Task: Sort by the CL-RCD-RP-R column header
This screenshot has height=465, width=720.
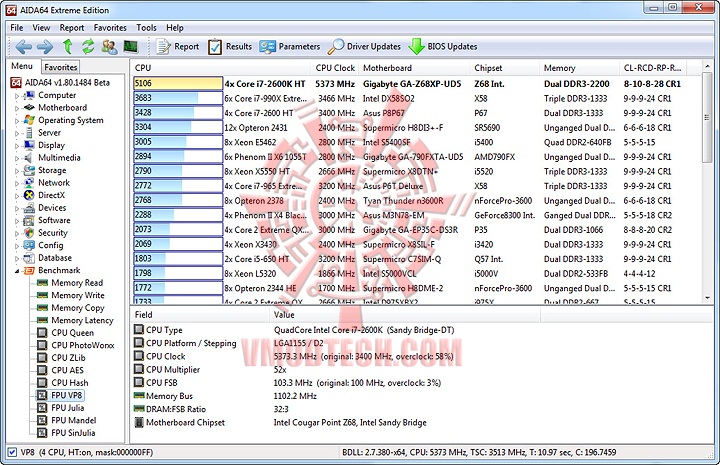Action: [x=652, y=67]
